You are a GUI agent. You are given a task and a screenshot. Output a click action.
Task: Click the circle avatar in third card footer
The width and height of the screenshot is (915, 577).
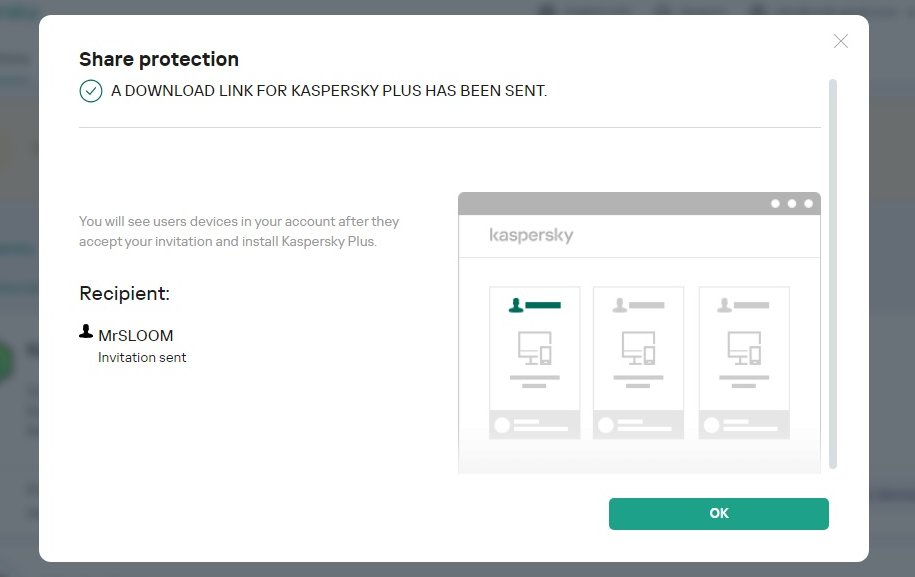(712, 425)
